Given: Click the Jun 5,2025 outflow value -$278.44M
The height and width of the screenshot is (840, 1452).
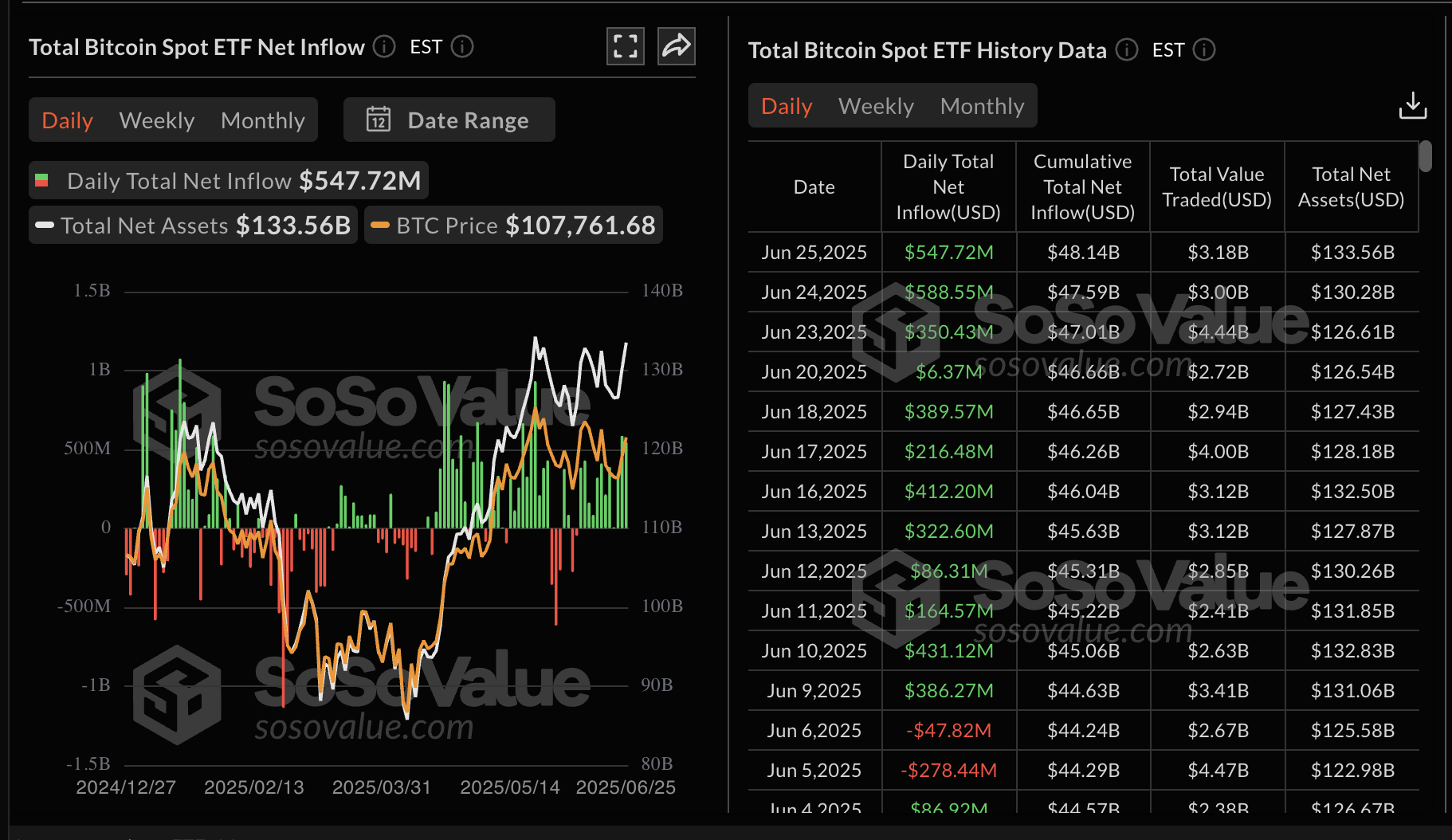Looking at the screenshot, I should (x=948, y=770).
